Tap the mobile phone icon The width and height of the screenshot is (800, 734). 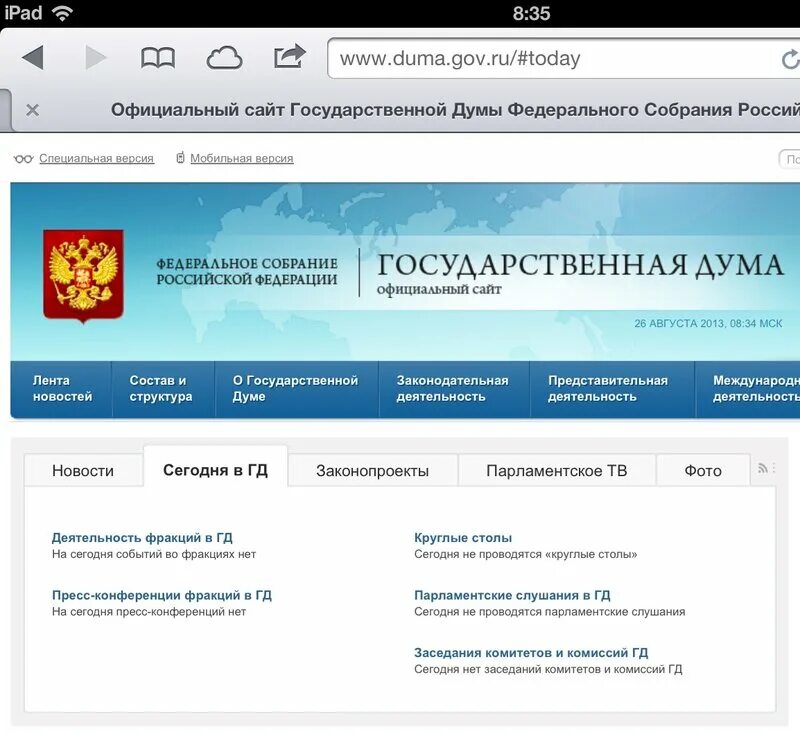click(x=180, y=158)
